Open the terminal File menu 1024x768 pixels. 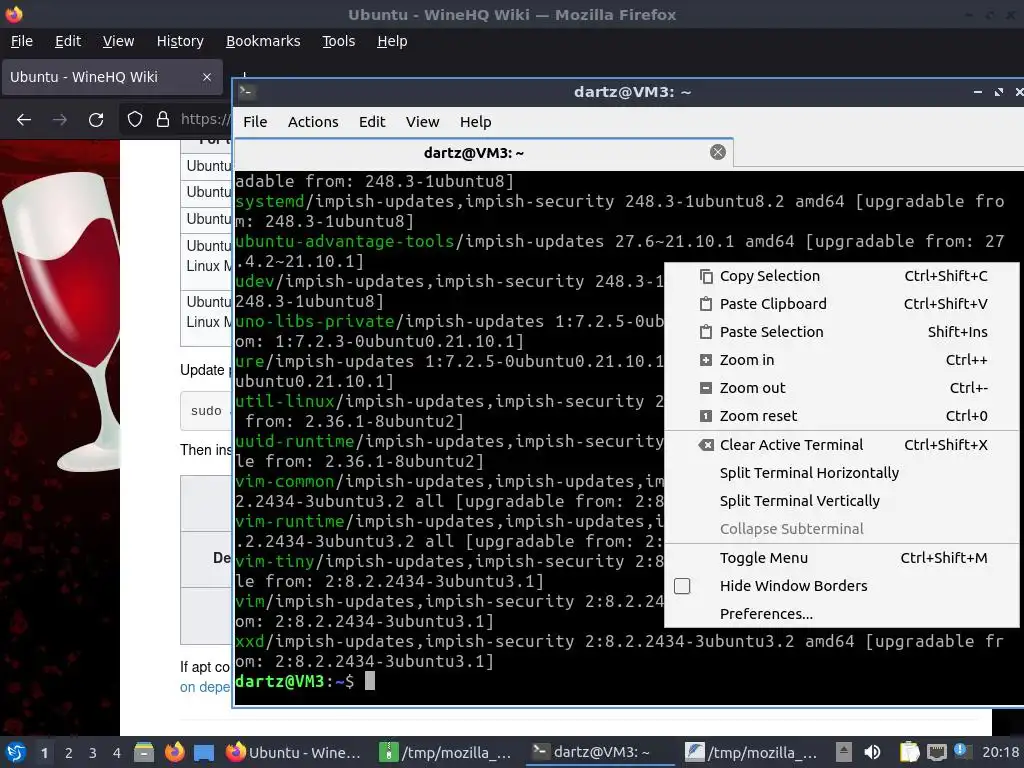[x=255, y=122]
